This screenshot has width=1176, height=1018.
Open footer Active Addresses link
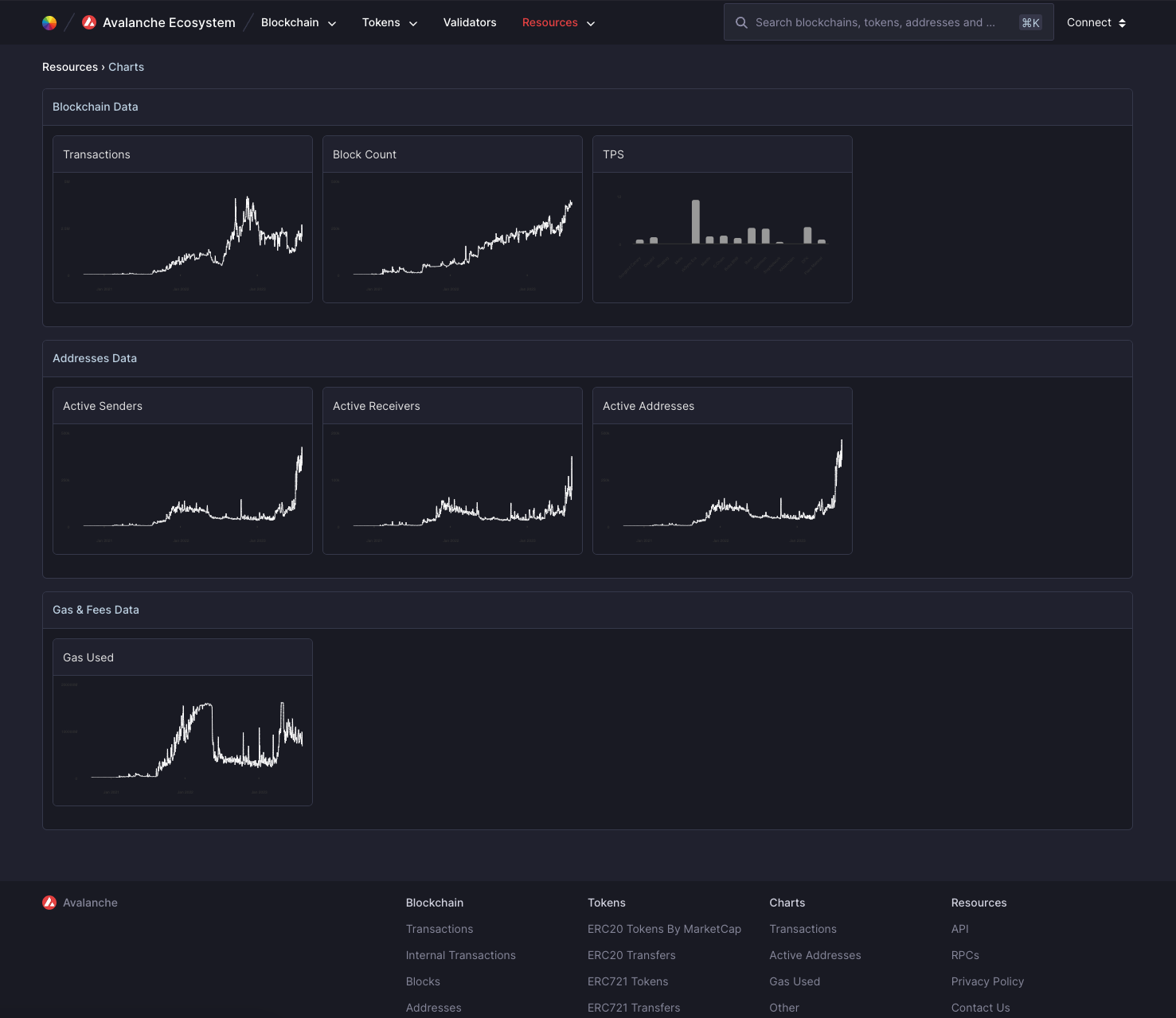815,955
